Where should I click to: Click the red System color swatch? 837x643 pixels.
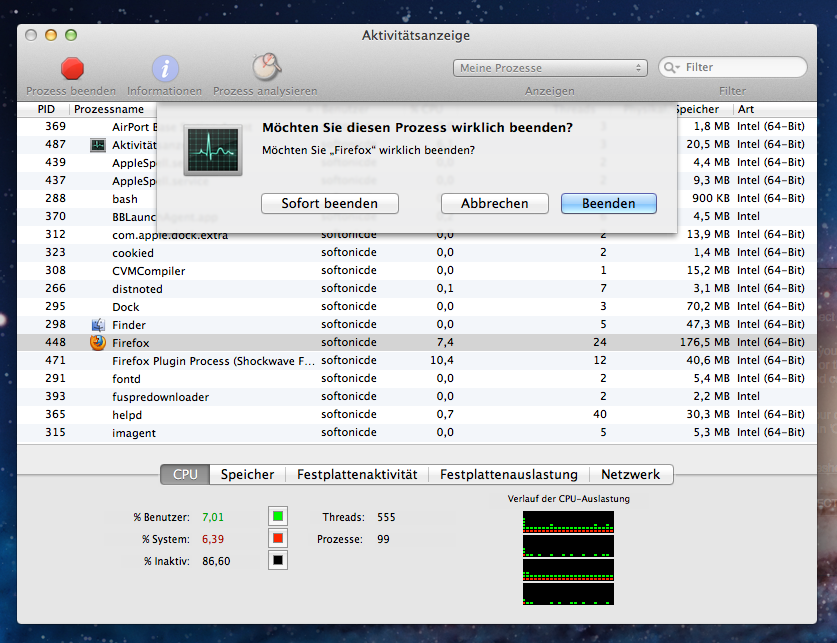tap(278, 538)
